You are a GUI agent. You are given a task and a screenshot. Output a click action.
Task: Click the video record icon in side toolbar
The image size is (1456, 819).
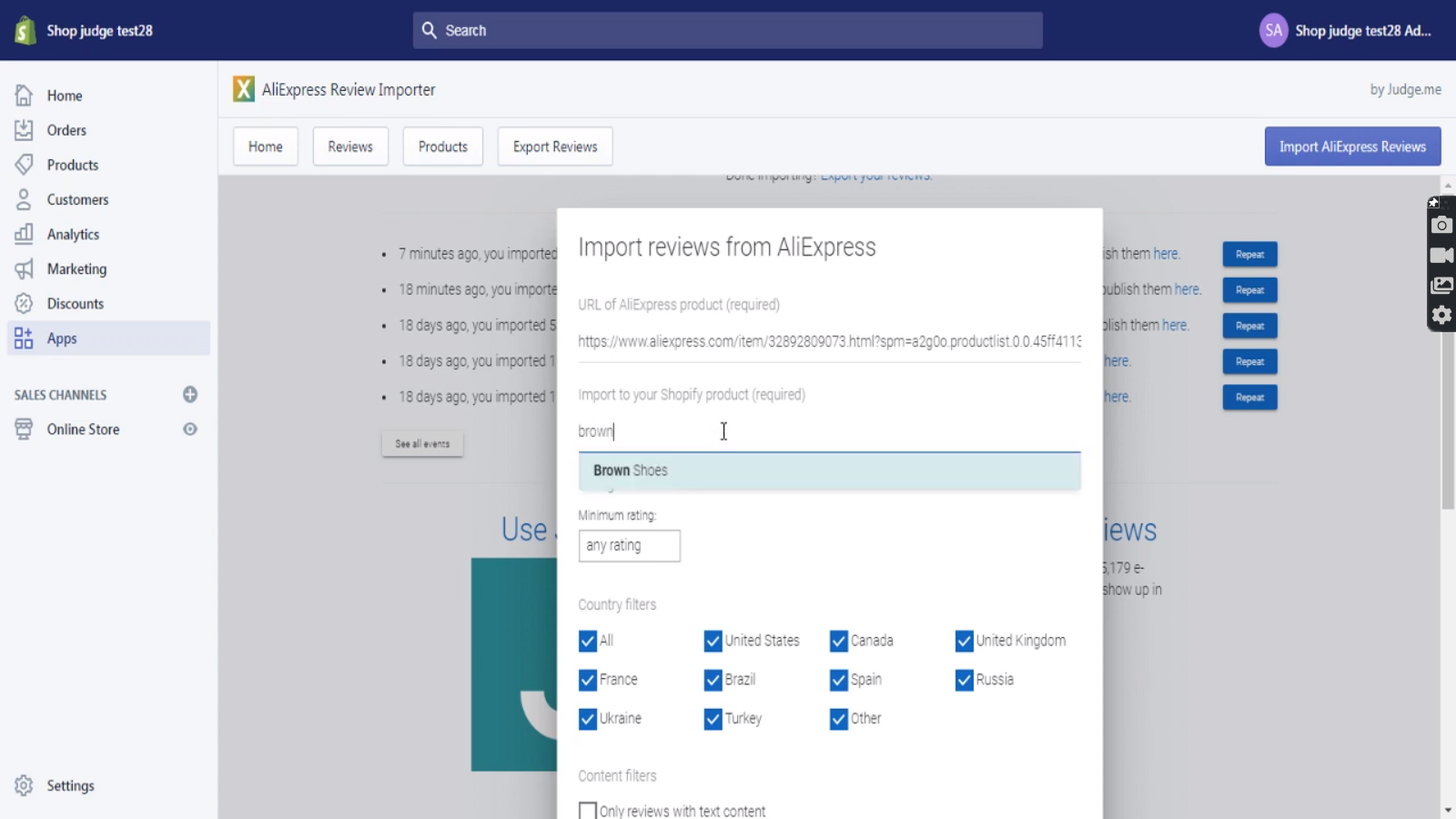(x=1441, y=256)
